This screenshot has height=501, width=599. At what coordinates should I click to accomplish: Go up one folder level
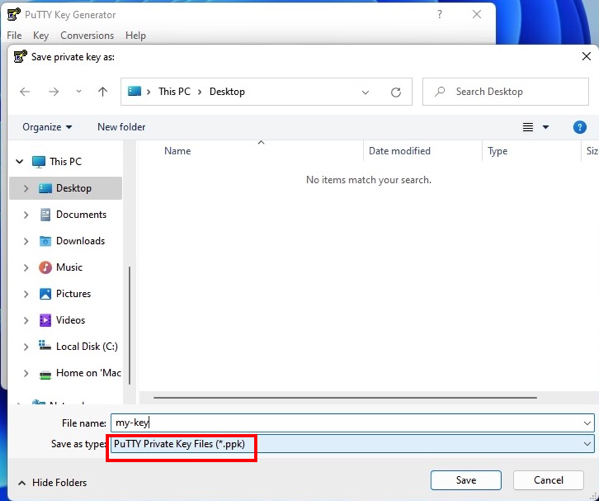click(102, 92)
